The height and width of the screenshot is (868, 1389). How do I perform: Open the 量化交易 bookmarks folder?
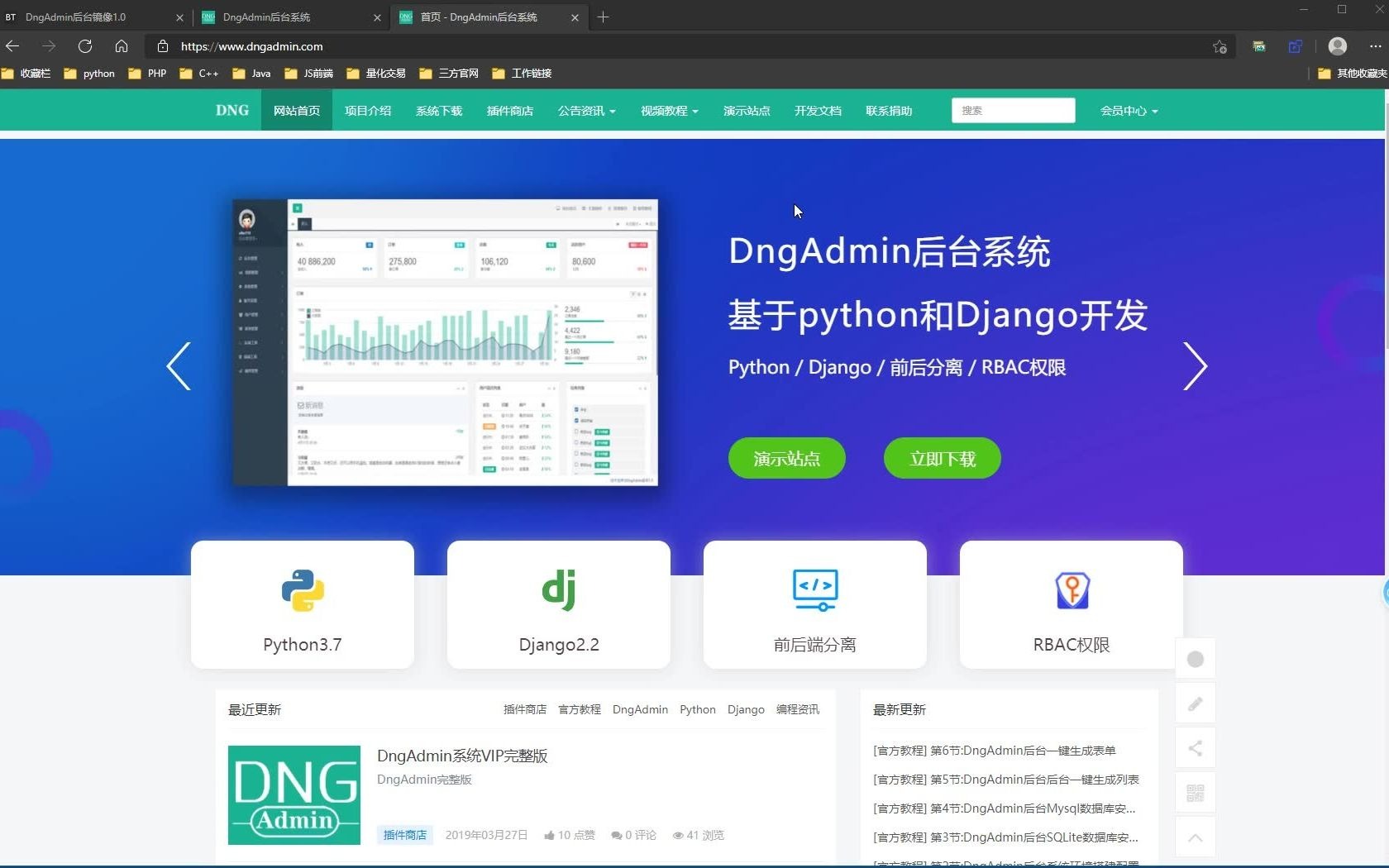376,74
